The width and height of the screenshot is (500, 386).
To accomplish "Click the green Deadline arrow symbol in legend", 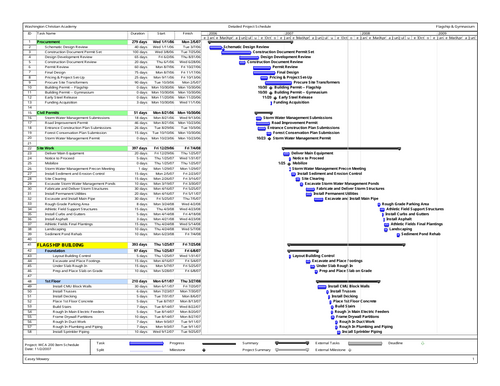I will (423, 343).
